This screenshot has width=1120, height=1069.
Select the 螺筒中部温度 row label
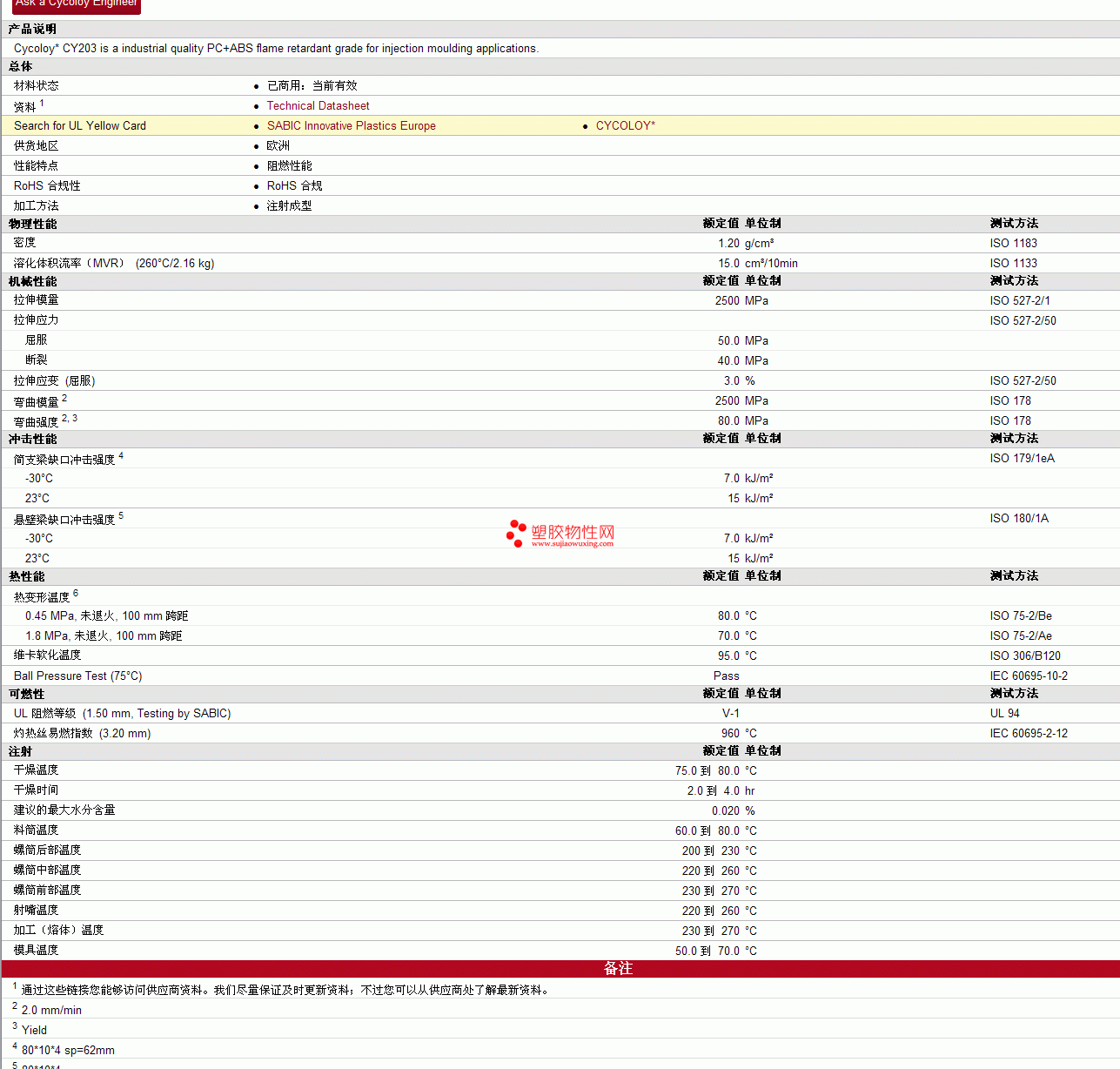pyautogui.click(x=48, y=871)
